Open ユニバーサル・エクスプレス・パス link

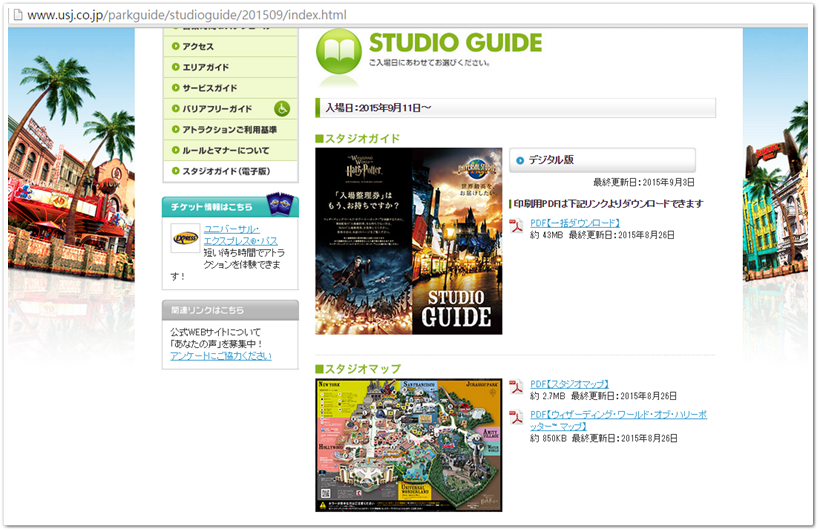pyautogui.click(x=240, y=235)
